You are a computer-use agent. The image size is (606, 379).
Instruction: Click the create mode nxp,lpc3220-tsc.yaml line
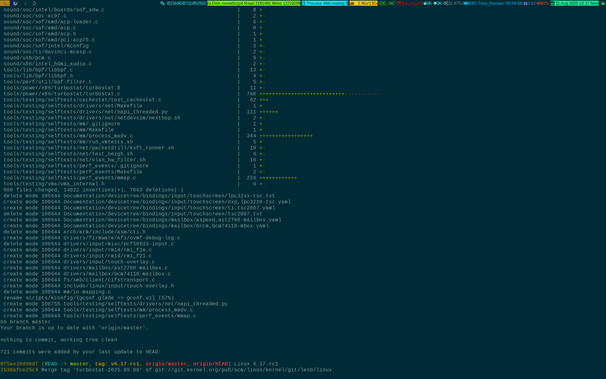[x=147, y=202]
